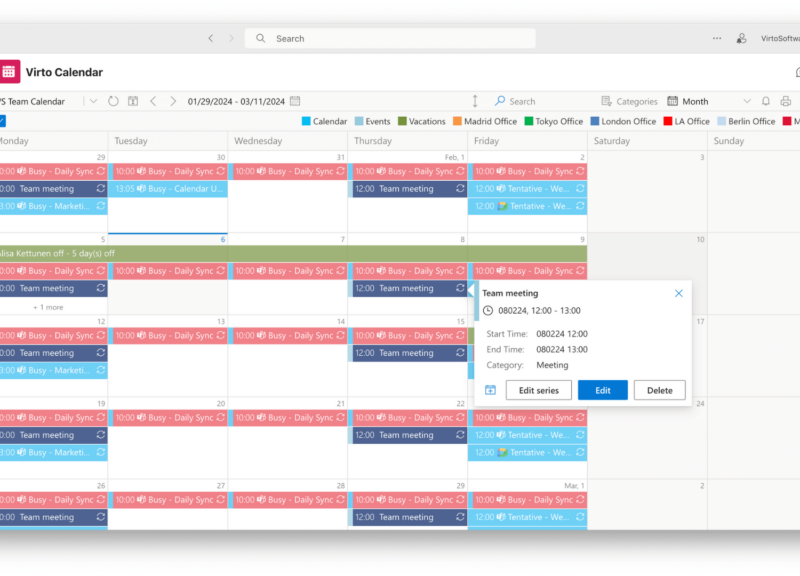Click the date range 01/29/2024 - 03/11/2024
800x576 pixels.
pyautogui.click(x=236, y=101)
